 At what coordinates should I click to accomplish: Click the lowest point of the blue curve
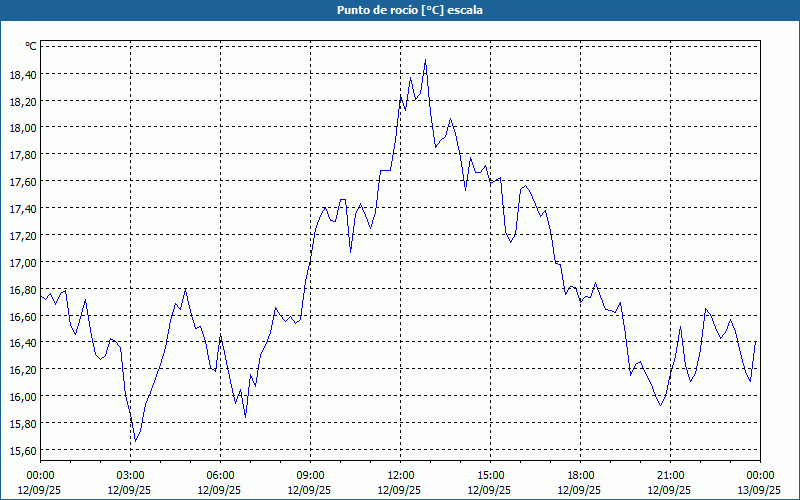click(134, 441)
